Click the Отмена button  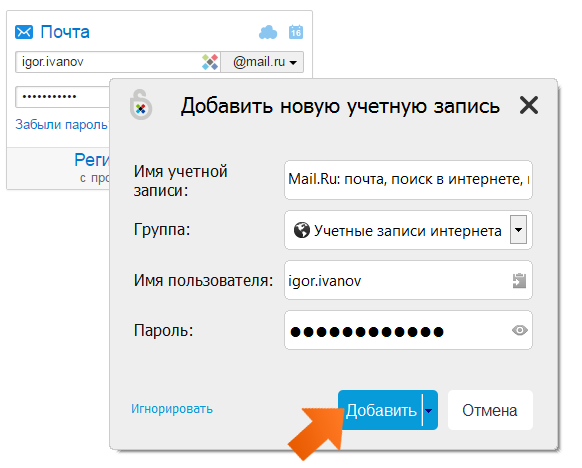pyautogui.click(x=490, y=410)
